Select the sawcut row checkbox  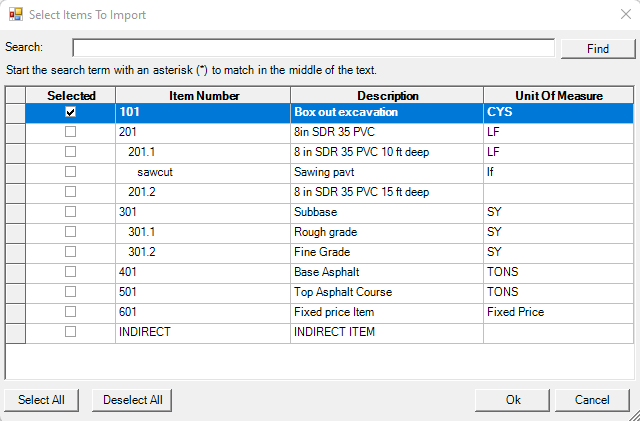point(71,172)
